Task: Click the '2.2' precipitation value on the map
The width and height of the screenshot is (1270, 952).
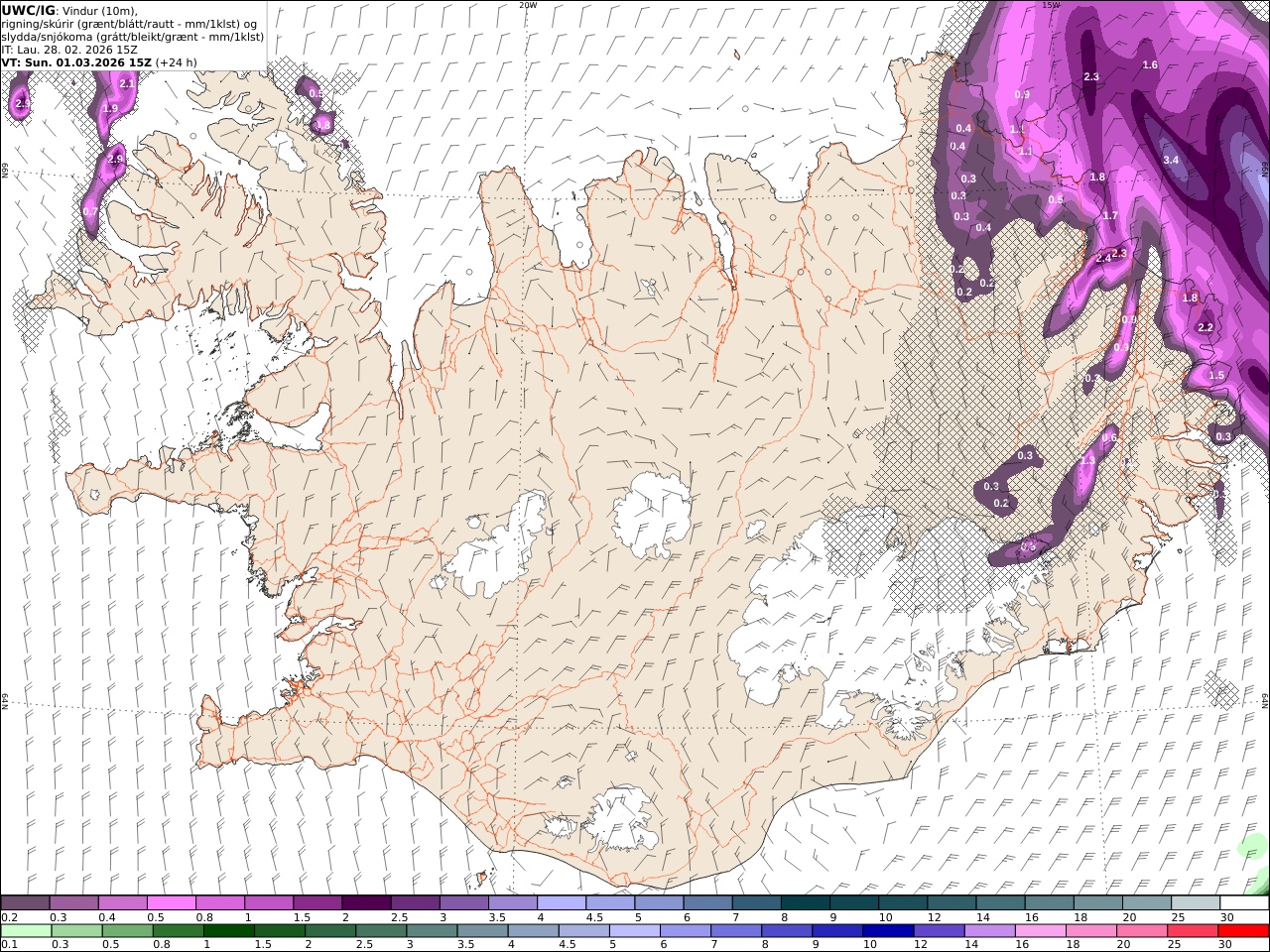Action: tap(1206, 327)
